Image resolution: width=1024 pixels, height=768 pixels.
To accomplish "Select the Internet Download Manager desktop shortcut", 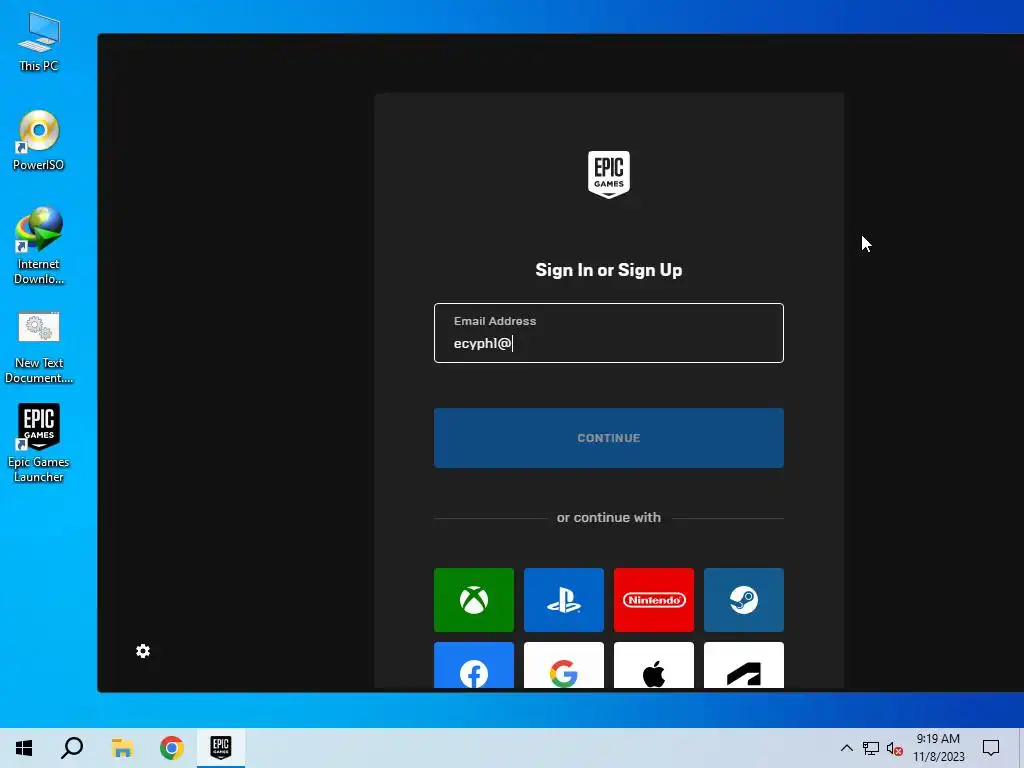I will click(39, 246).
